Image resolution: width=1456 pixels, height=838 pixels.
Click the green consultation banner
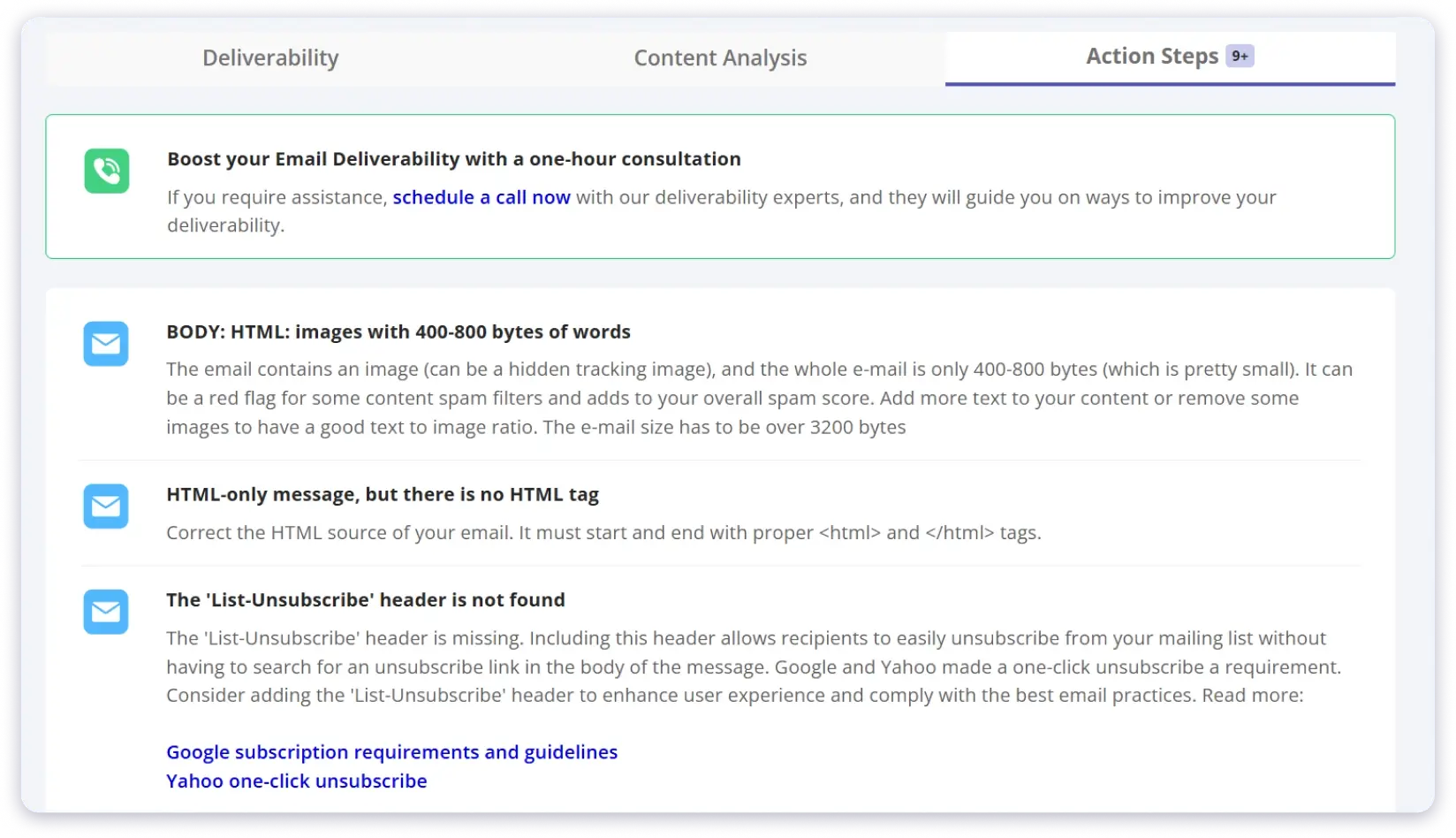pos(721,187)
